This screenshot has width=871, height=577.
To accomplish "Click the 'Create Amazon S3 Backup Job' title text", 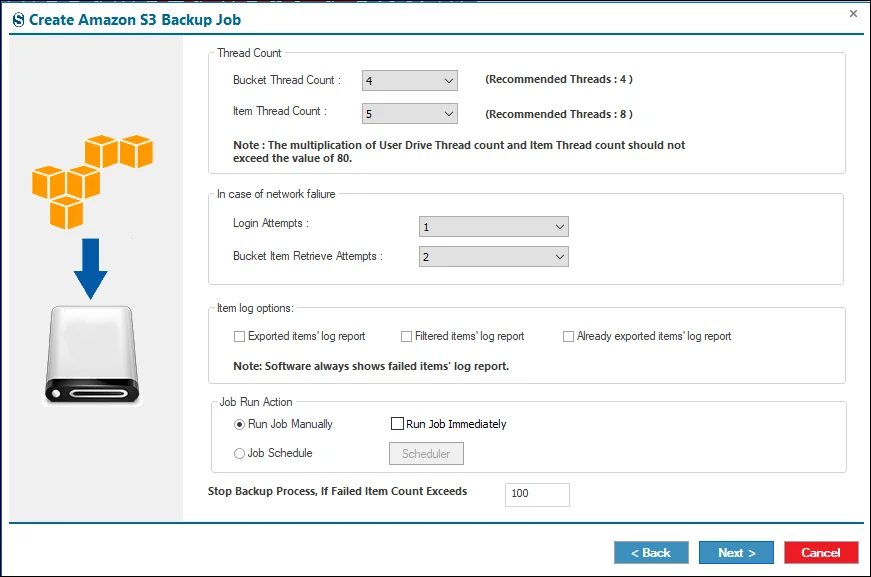I will (x=135, y=20).
